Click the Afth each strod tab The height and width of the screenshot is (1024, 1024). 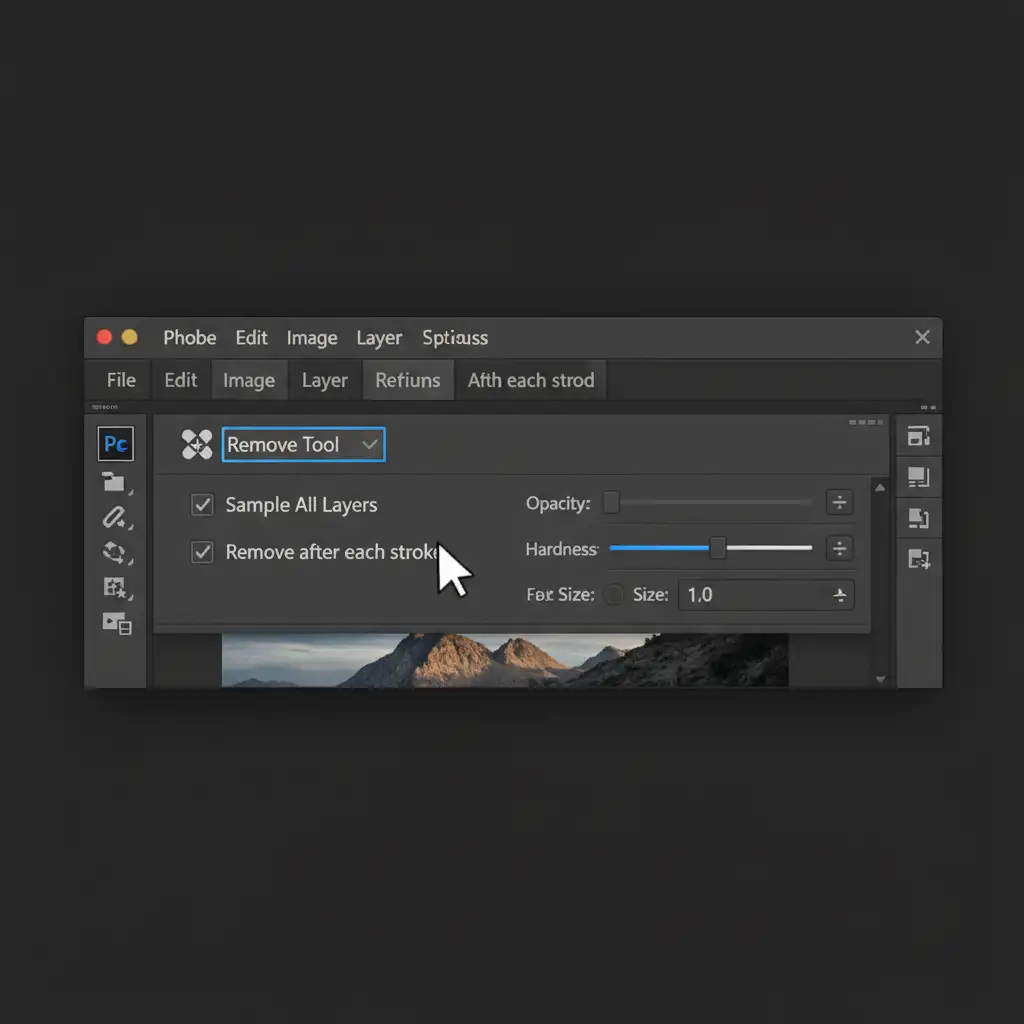[x=531, y=381]
